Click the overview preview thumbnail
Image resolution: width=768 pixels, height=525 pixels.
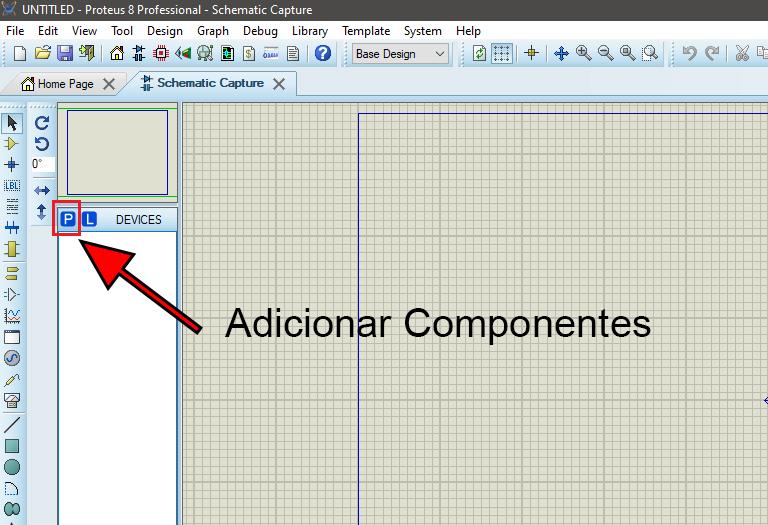(118, 152)
